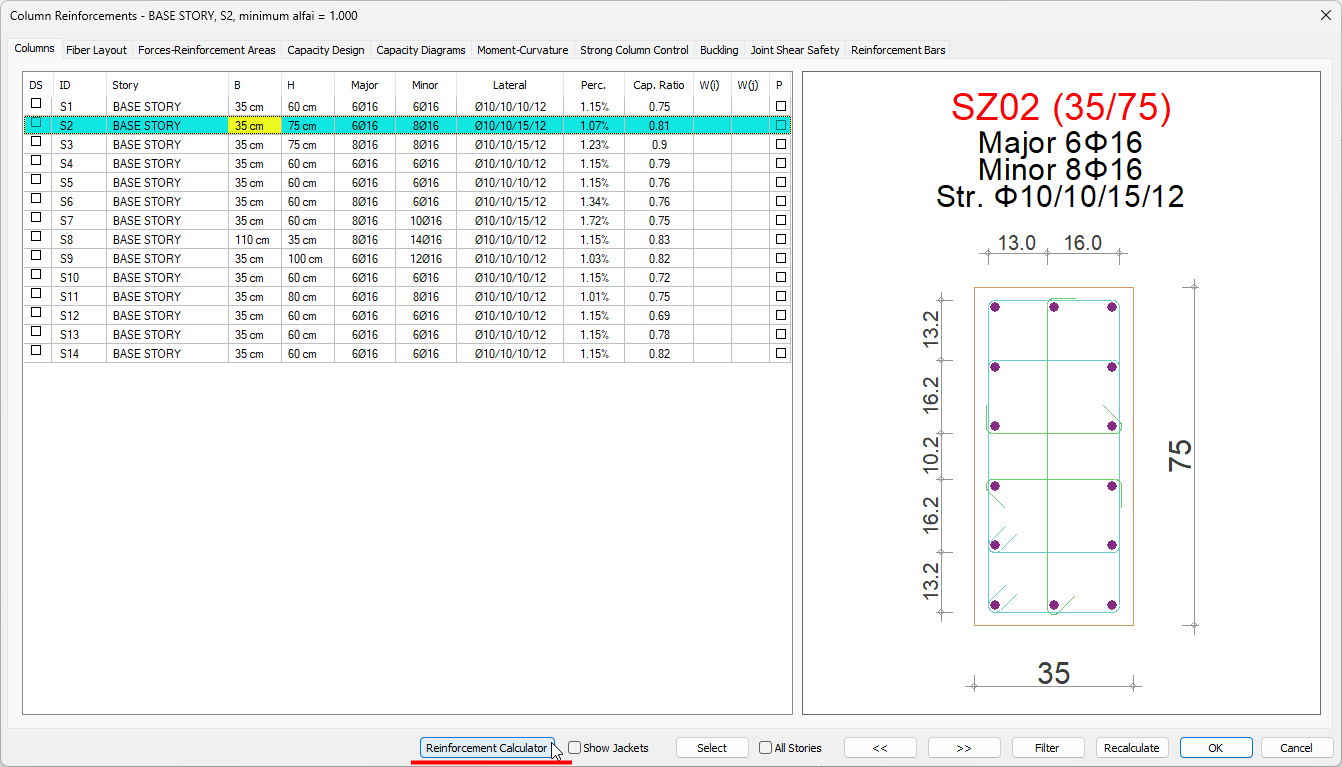The width and height of the screenshot is (1342, 767).
Task: Open the Capacity Diagrams tab
Action: tap(420, 50)
